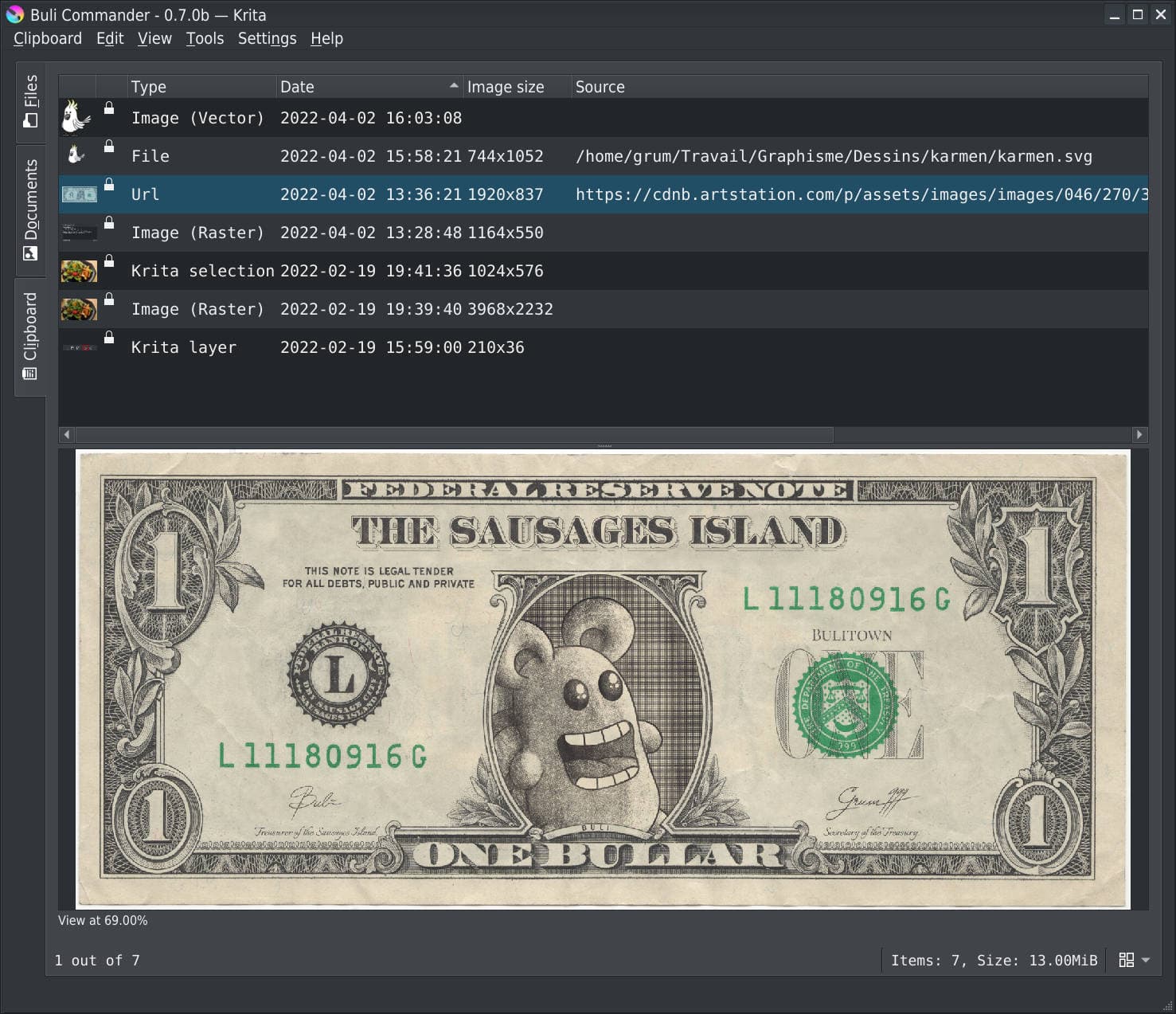Open the View menu
This screenshot has width=1176, height=1014.
154,38
